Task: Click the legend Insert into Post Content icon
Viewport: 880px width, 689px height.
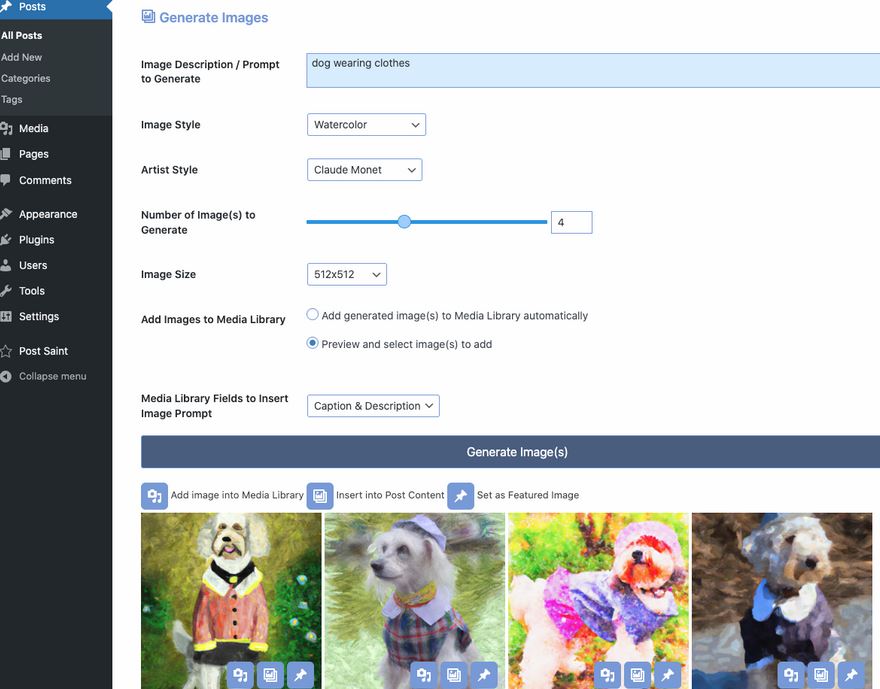Action: pos(320,496)
